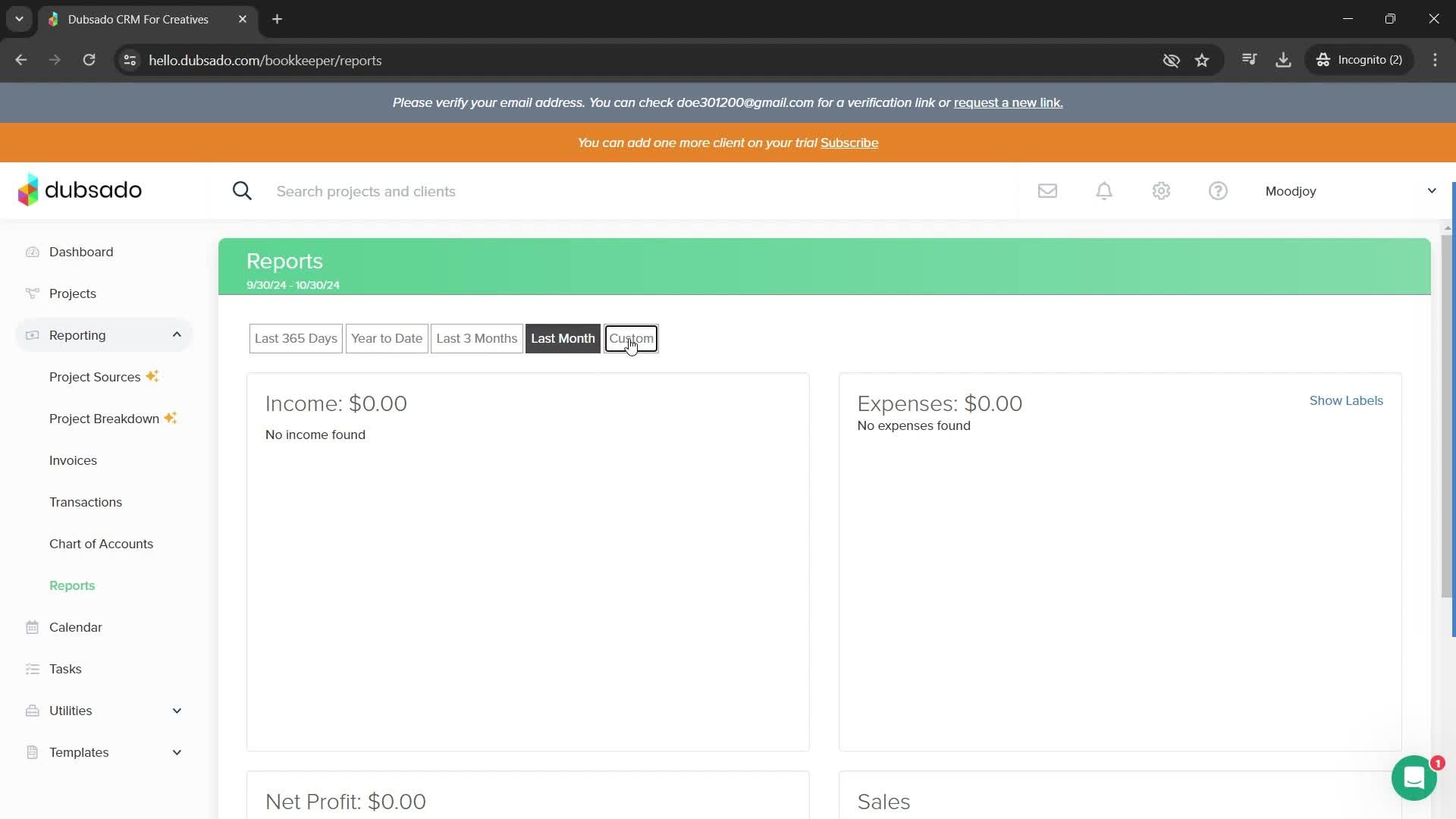
Task: Click the Subscribe link in banner
Action: click(849, 143)
